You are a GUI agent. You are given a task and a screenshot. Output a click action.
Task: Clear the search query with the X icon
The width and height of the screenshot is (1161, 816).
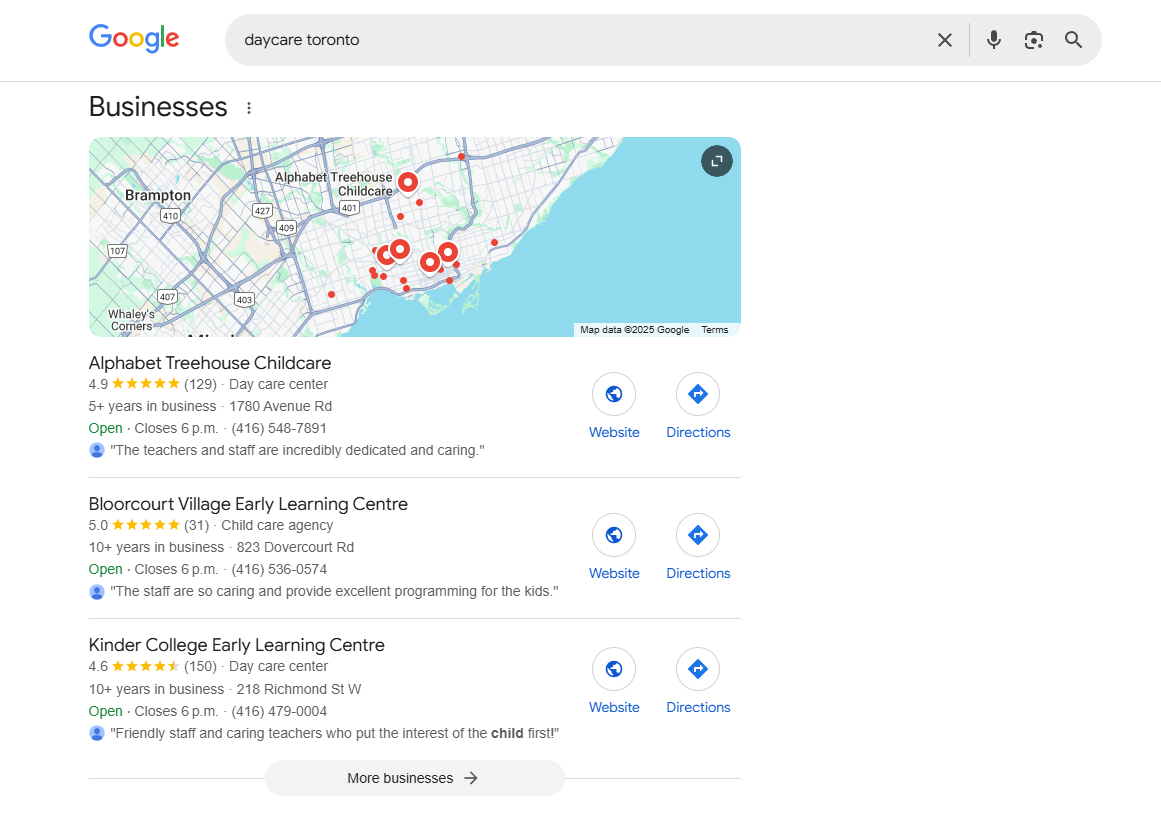point(944,40)
